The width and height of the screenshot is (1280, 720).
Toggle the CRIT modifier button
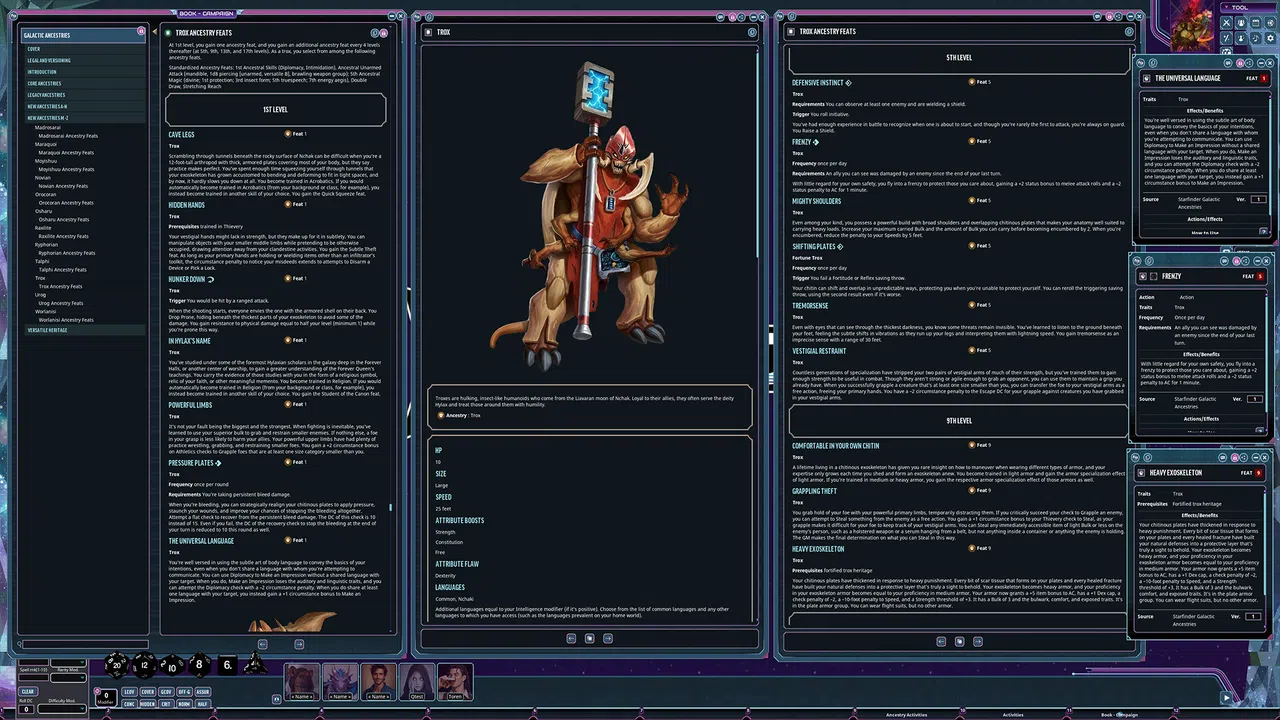166,704
